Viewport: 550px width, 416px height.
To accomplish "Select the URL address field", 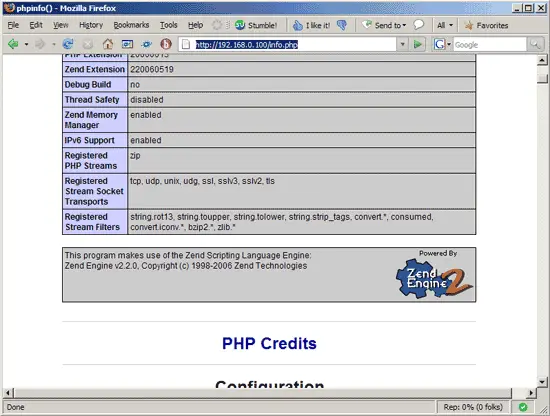I will pyautogui.click(x=288, y=45).
